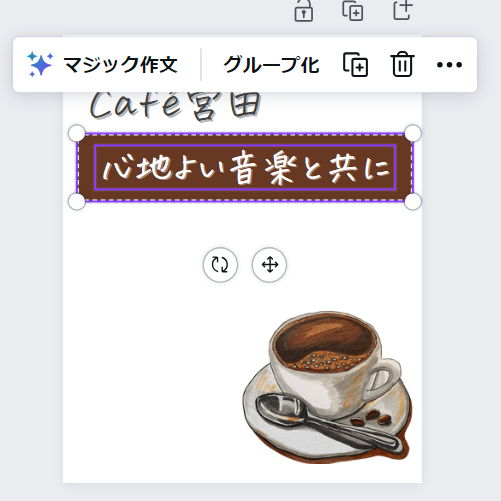Click top-right resize handle of selection
Viewport: 501px width, 501px height.
[413, 134]
